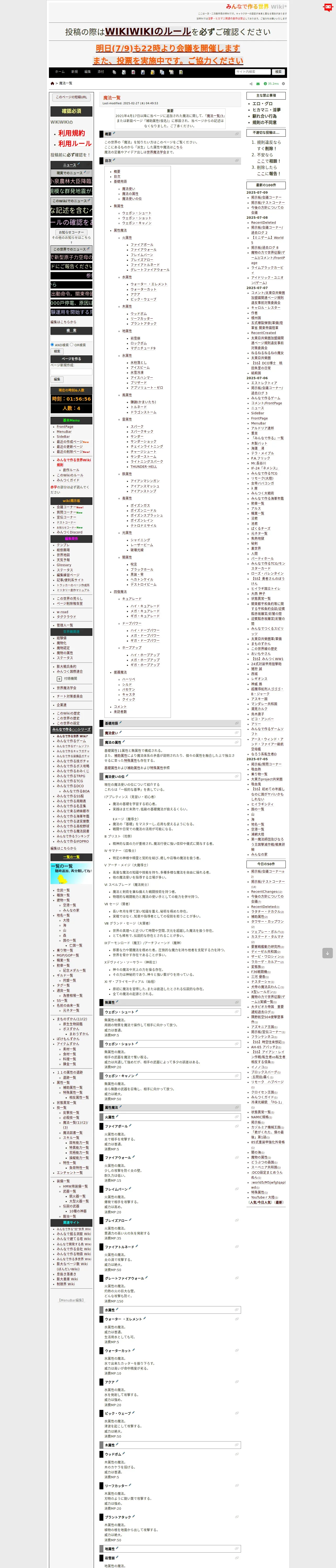
Task: Click the 利用規約 link in the sidebar
Action: click(71, 133)
